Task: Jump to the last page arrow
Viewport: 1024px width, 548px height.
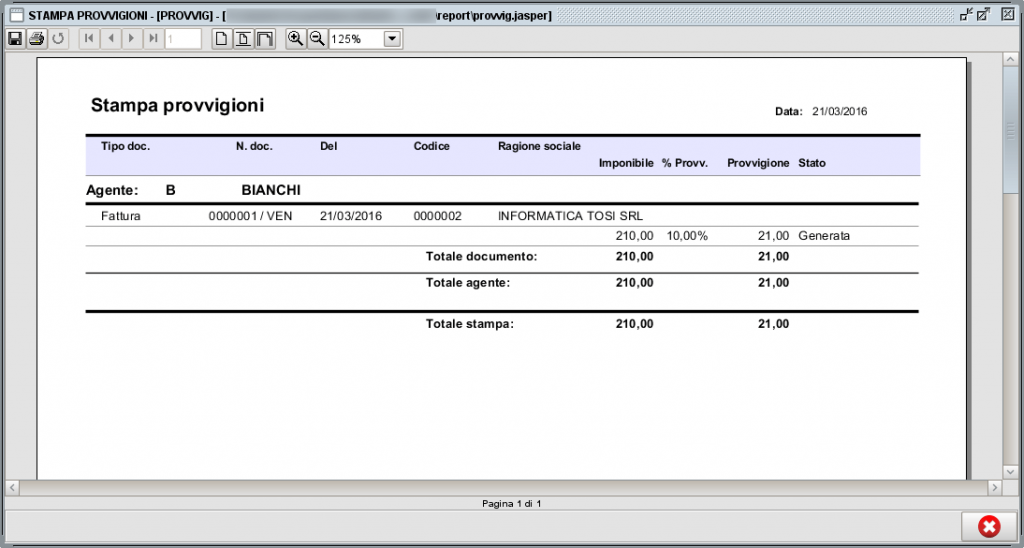Action: pyautogui.click(x=153, y=39)
